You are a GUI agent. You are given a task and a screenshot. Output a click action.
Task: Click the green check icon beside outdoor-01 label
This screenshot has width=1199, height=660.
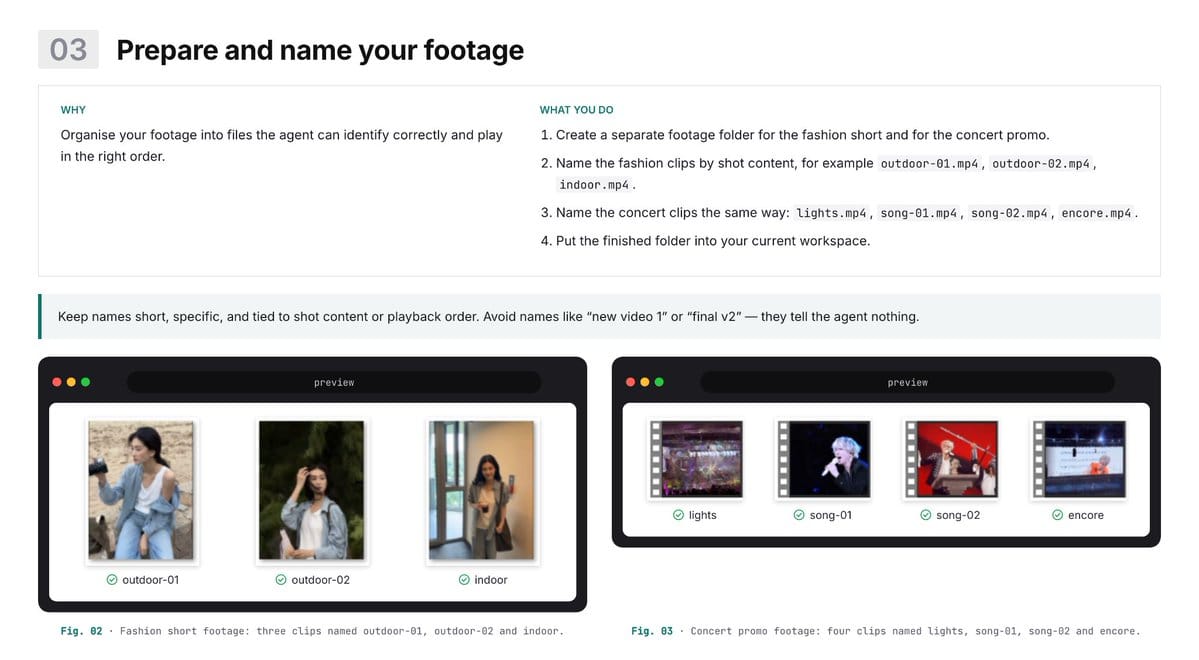112,580
